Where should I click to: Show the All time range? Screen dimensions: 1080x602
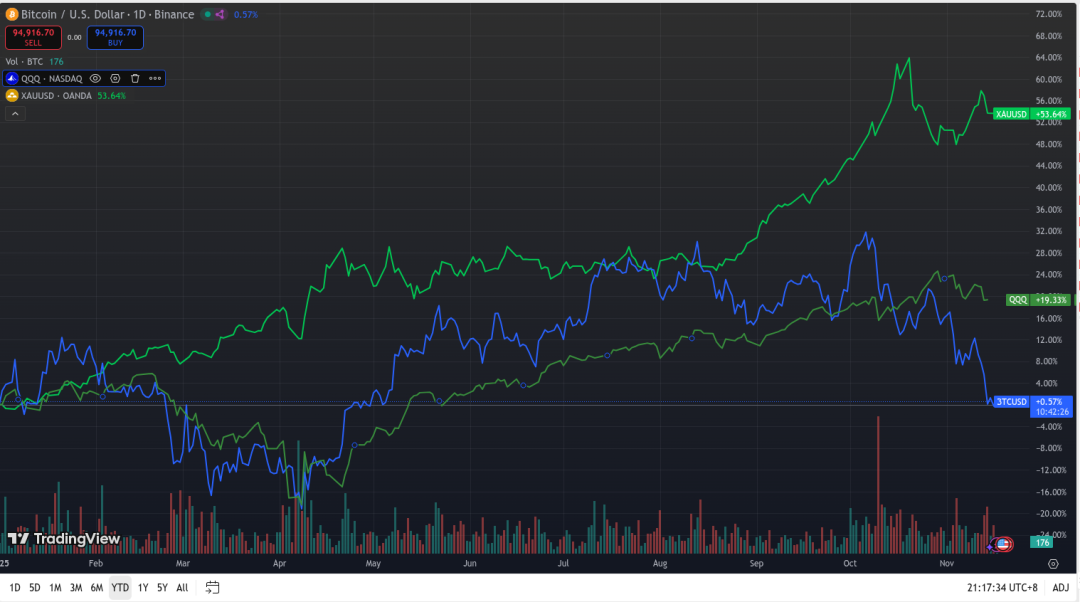182,588
